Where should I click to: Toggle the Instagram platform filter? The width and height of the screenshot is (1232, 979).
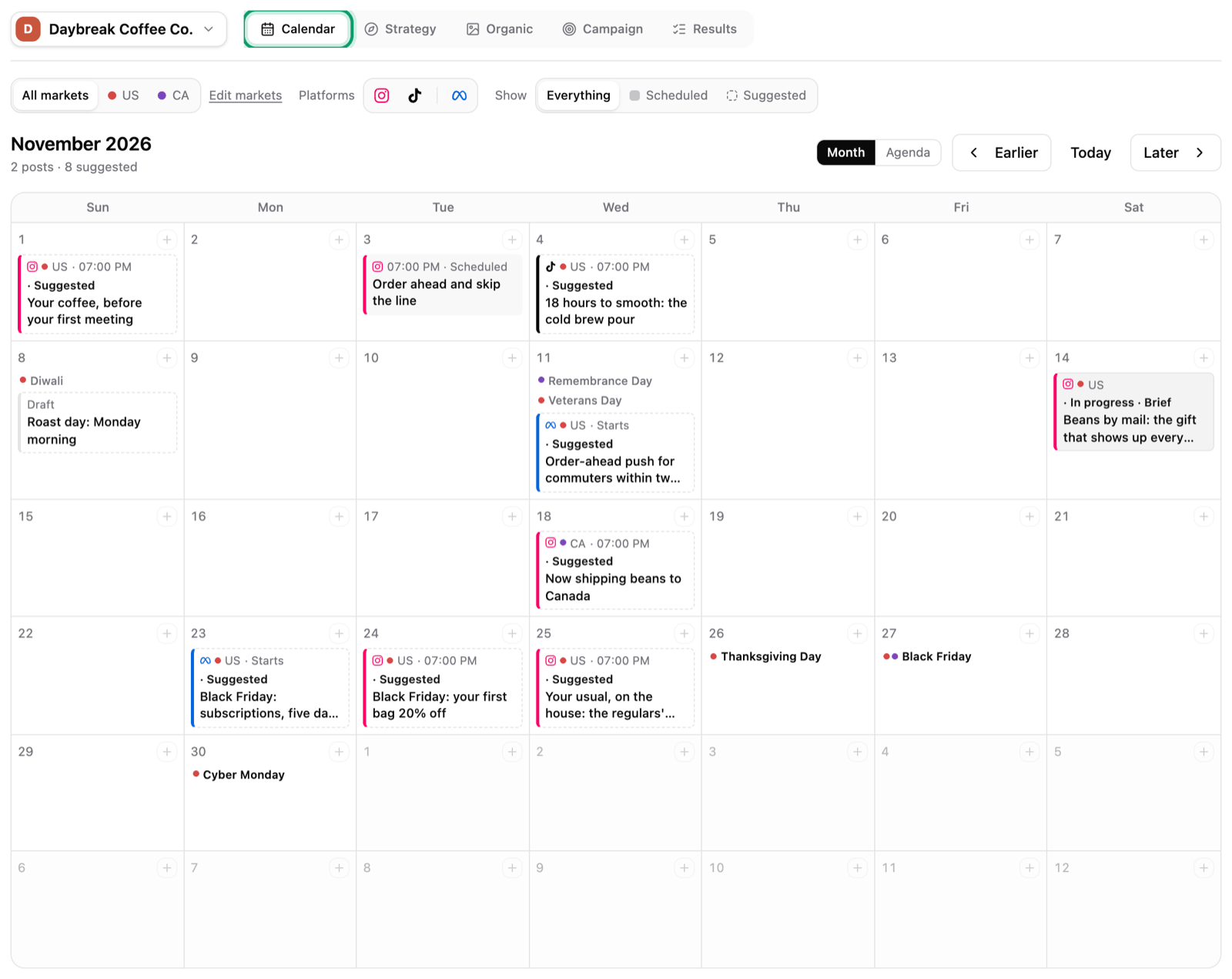coord(382,96)
